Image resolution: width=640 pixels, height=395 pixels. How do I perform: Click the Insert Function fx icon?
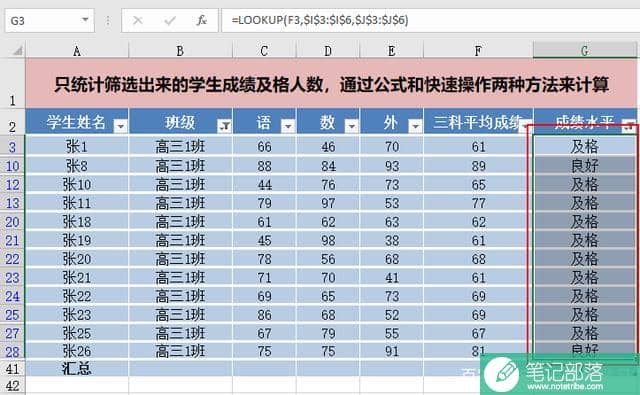tap(201, 20)
